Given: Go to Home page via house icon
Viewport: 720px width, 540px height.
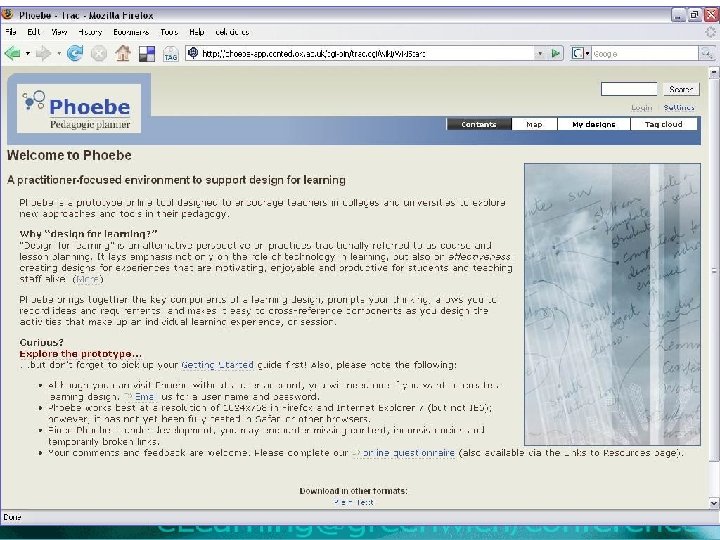Looking at the screenshot, I should [x=123, y=54].
